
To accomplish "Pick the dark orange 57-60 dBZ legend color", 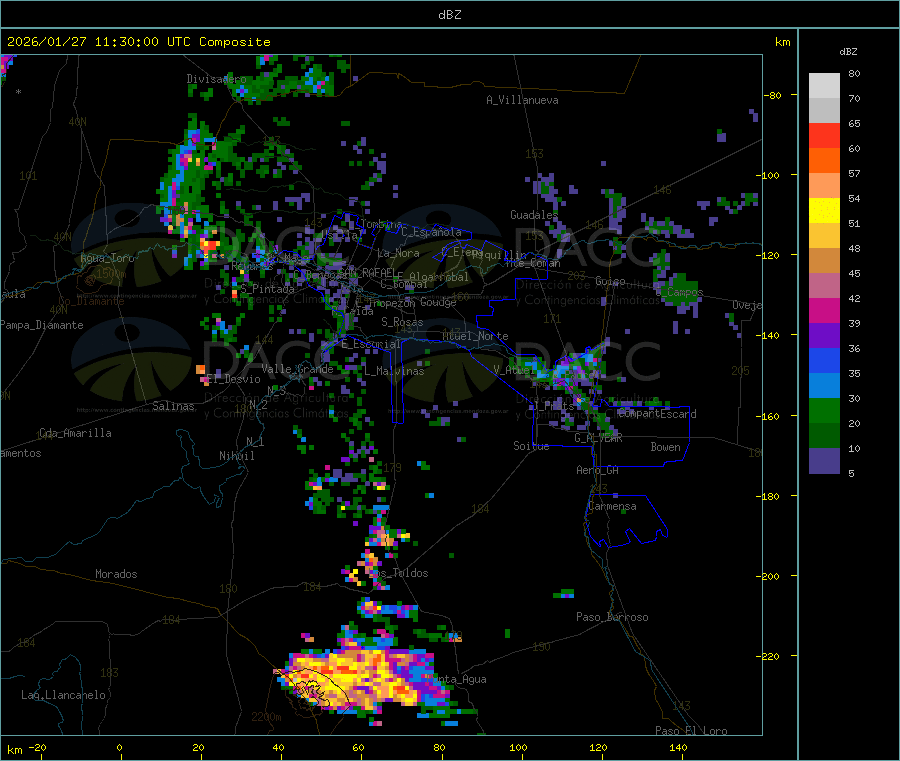I will [824, 161].
